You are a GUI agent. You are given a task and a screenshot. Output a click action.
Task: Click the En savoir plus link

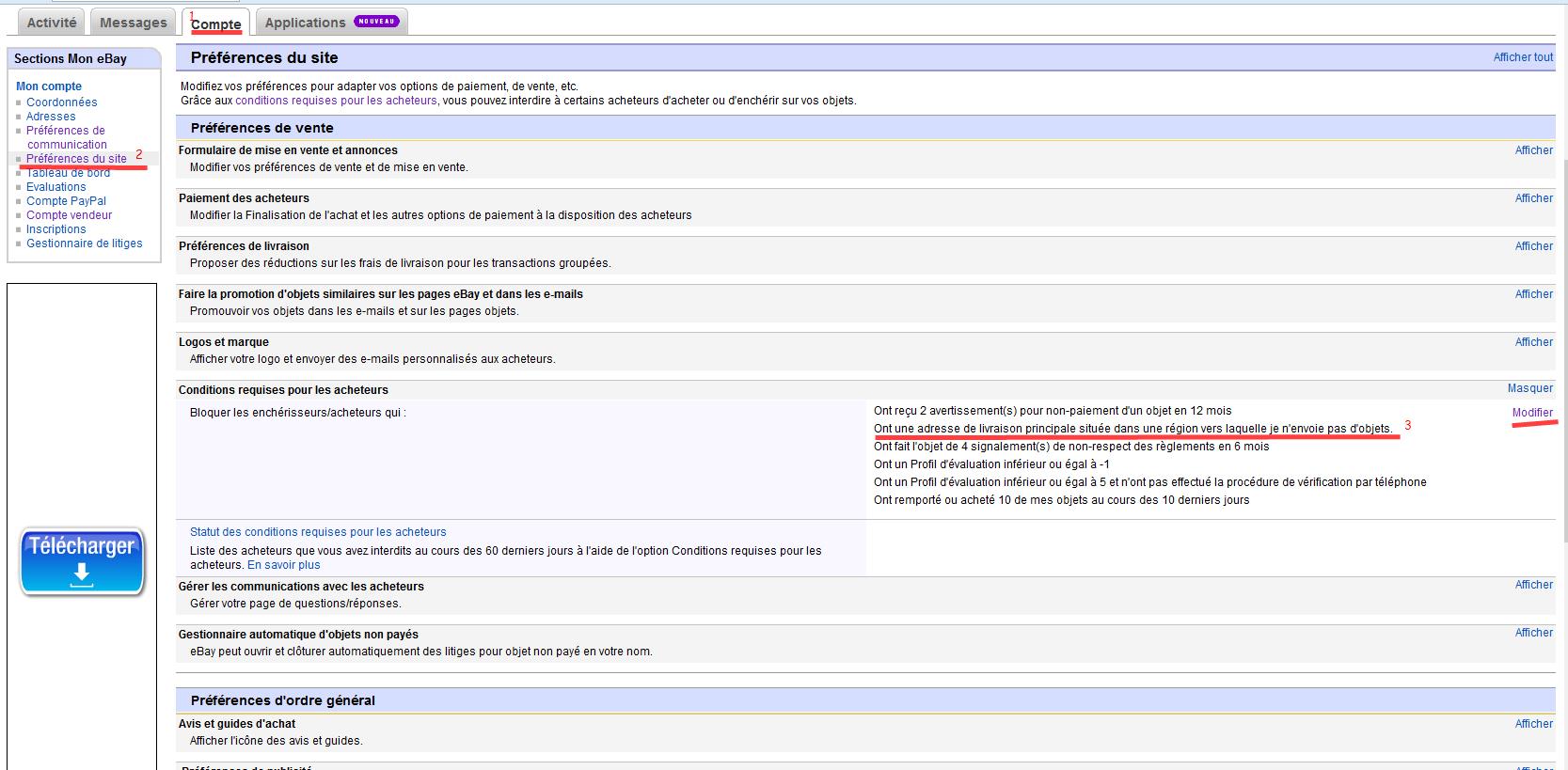[x=283, y=565]
